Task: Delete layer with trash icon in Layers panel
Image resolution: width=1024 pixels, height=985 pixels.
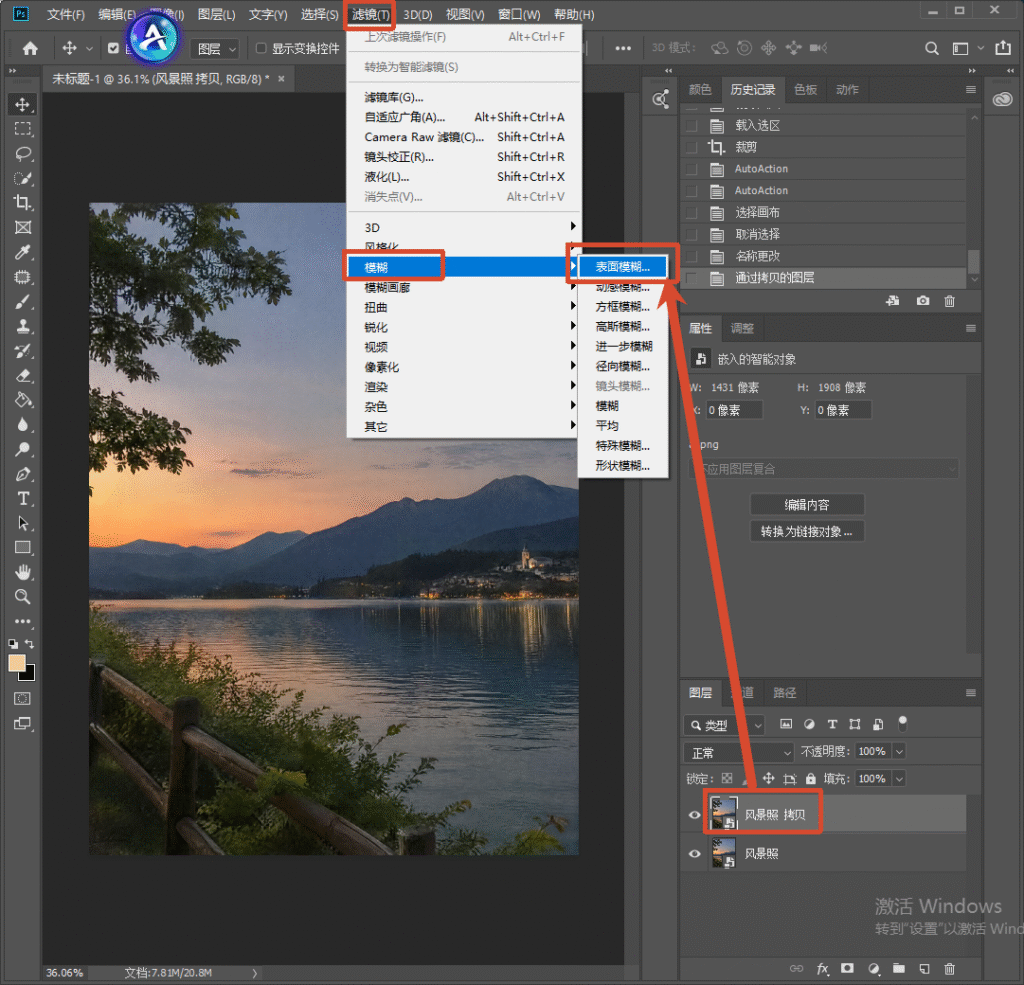Action: coord(950,969)
